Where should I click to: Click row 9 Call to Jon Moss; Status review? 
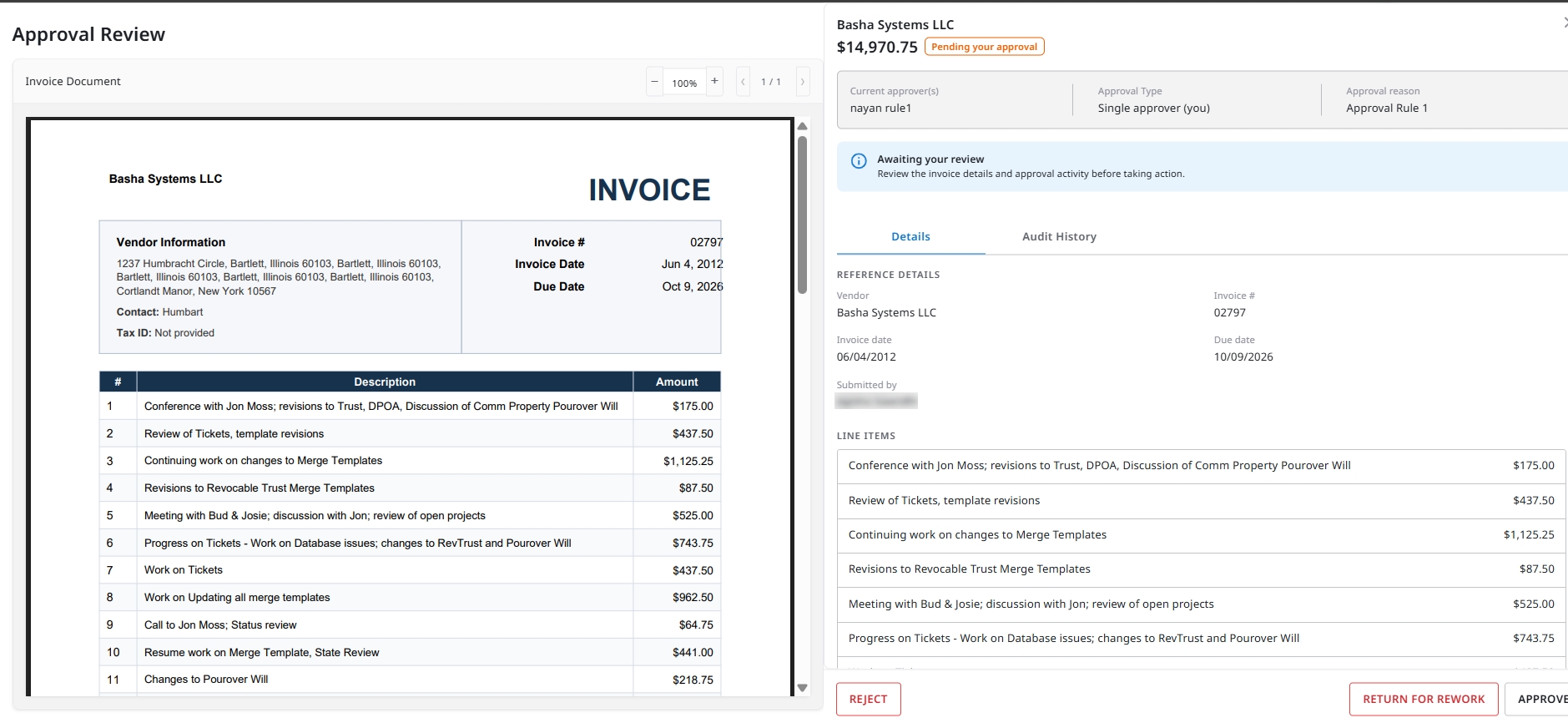tap(410, 625)
